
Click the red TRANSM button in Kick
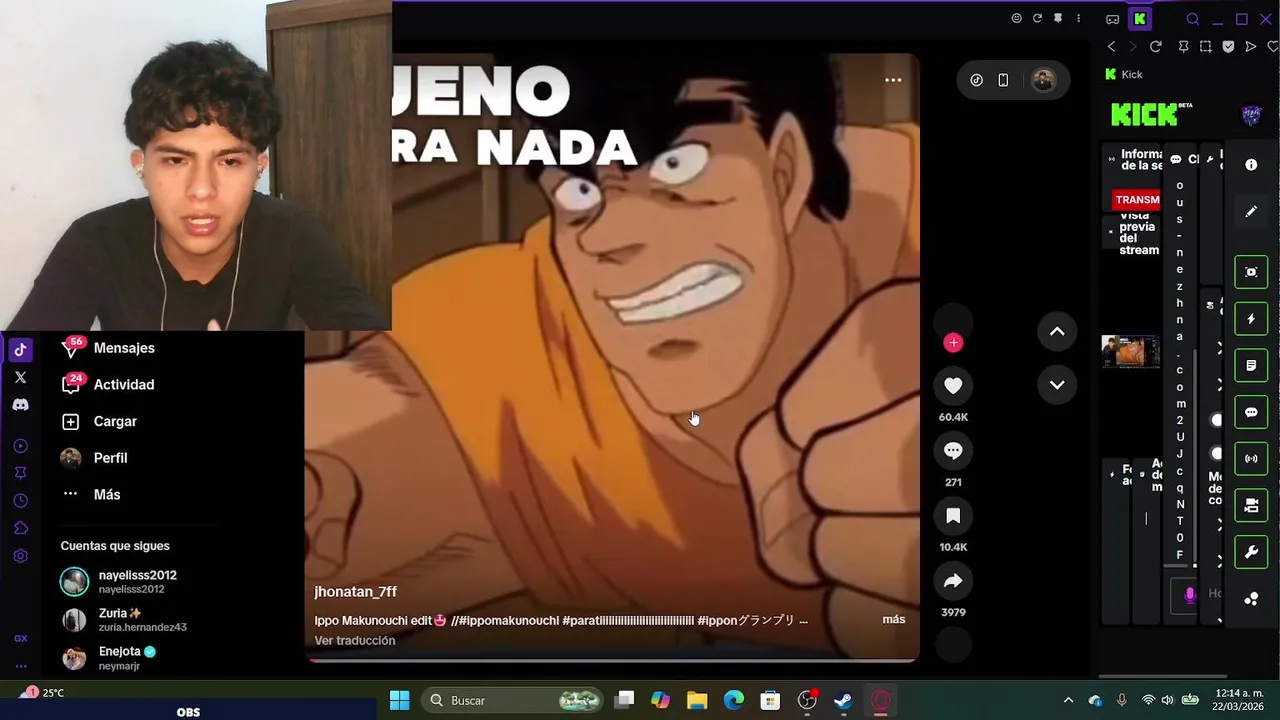click(x=1137, y=200)
